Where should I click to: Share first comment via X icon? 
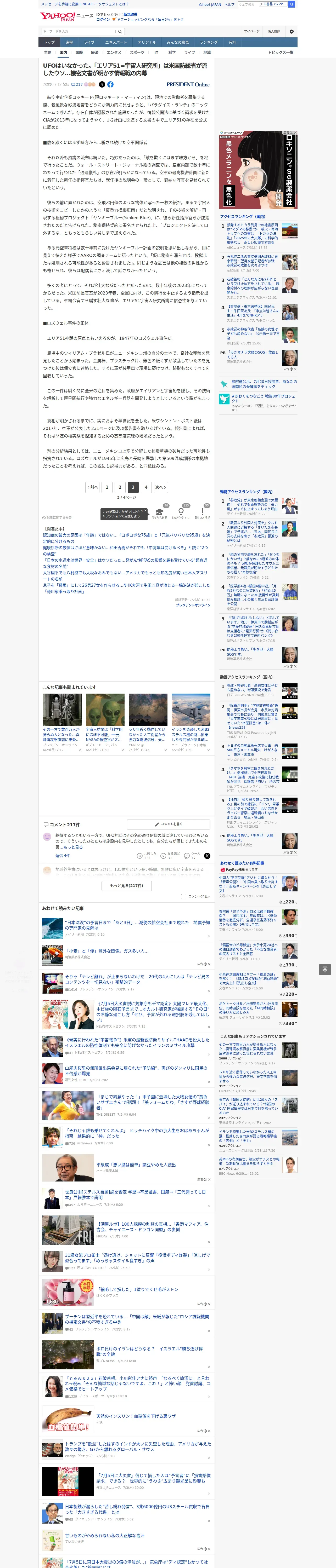point(207,856)
